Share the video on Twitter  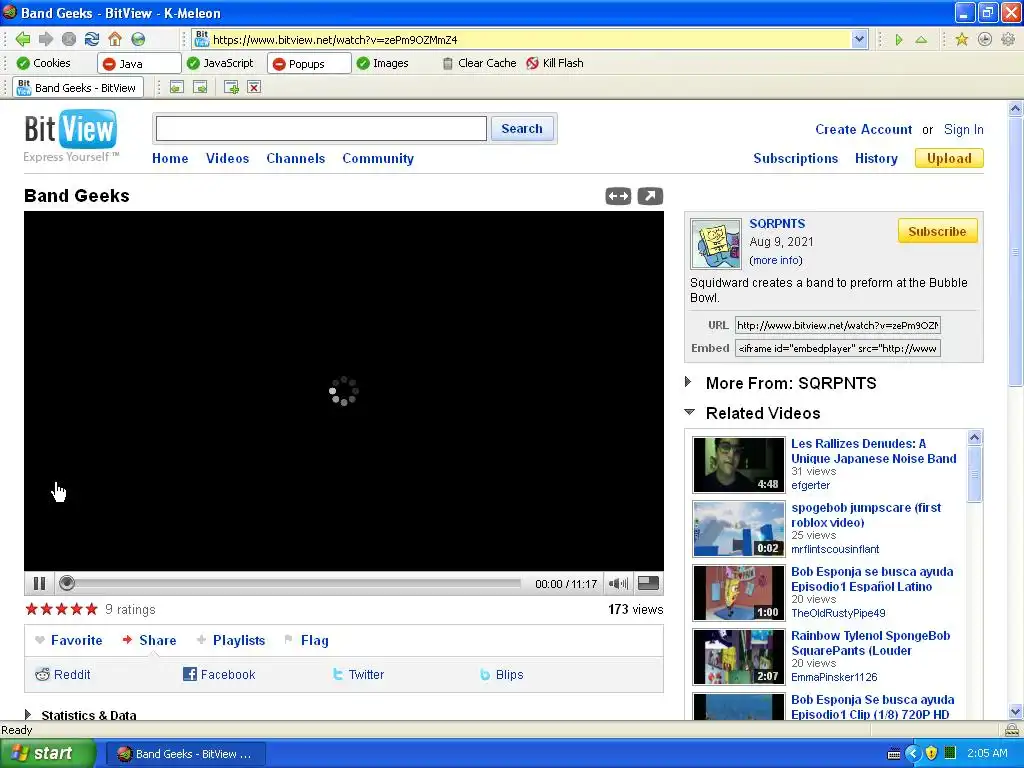(x=358, y=675)
